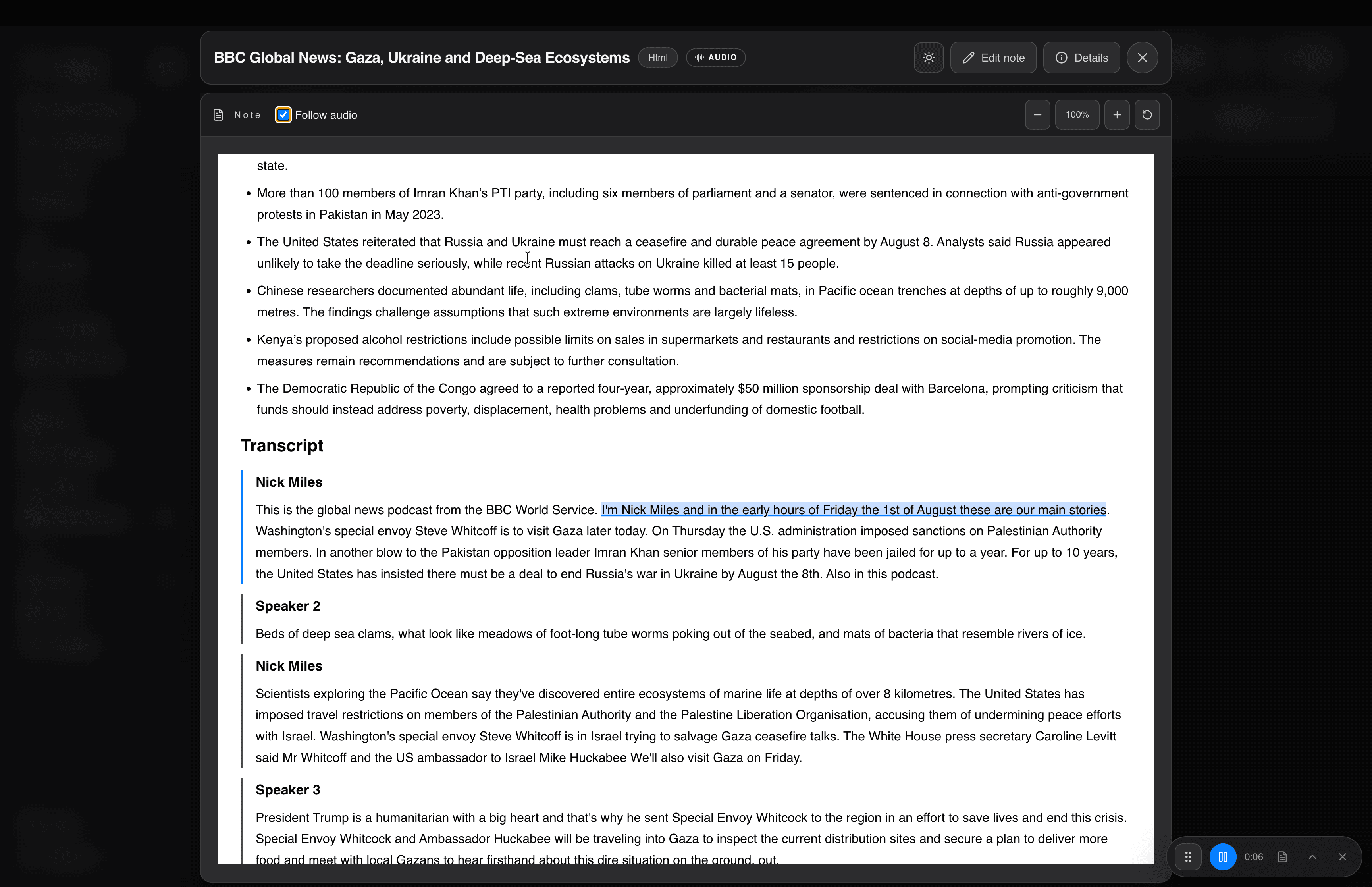Open the note icon in mini player

[1282, 856]
